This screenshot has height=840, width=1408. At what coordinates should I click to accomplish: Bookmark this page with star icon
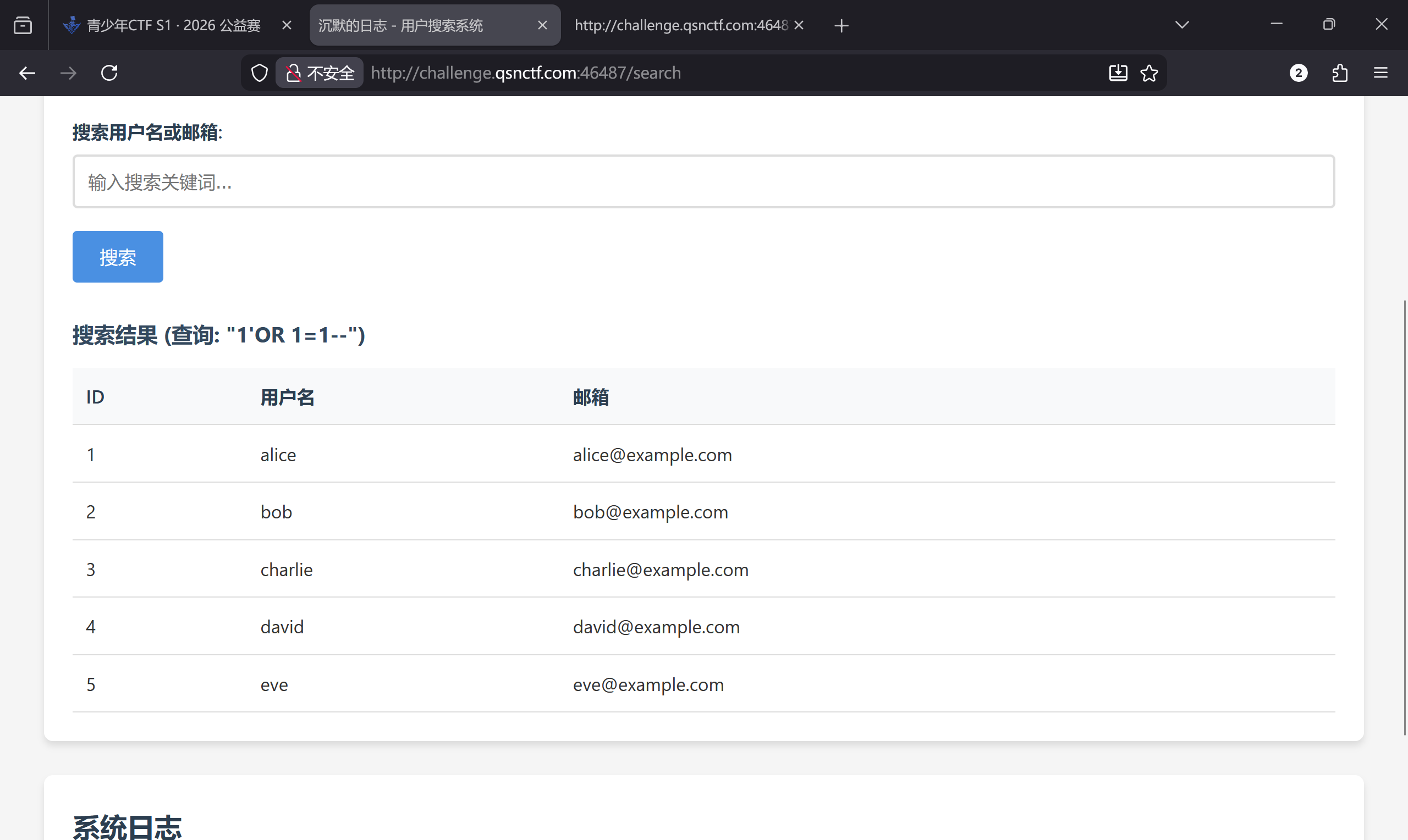1149,73
